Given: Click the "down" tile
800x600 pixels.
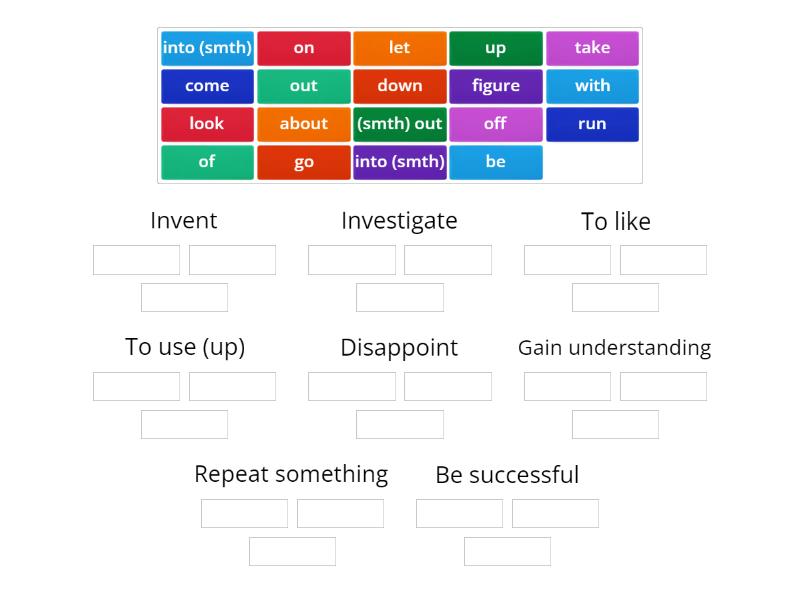Looking at the screenshot, I should (x=400, y=85).
